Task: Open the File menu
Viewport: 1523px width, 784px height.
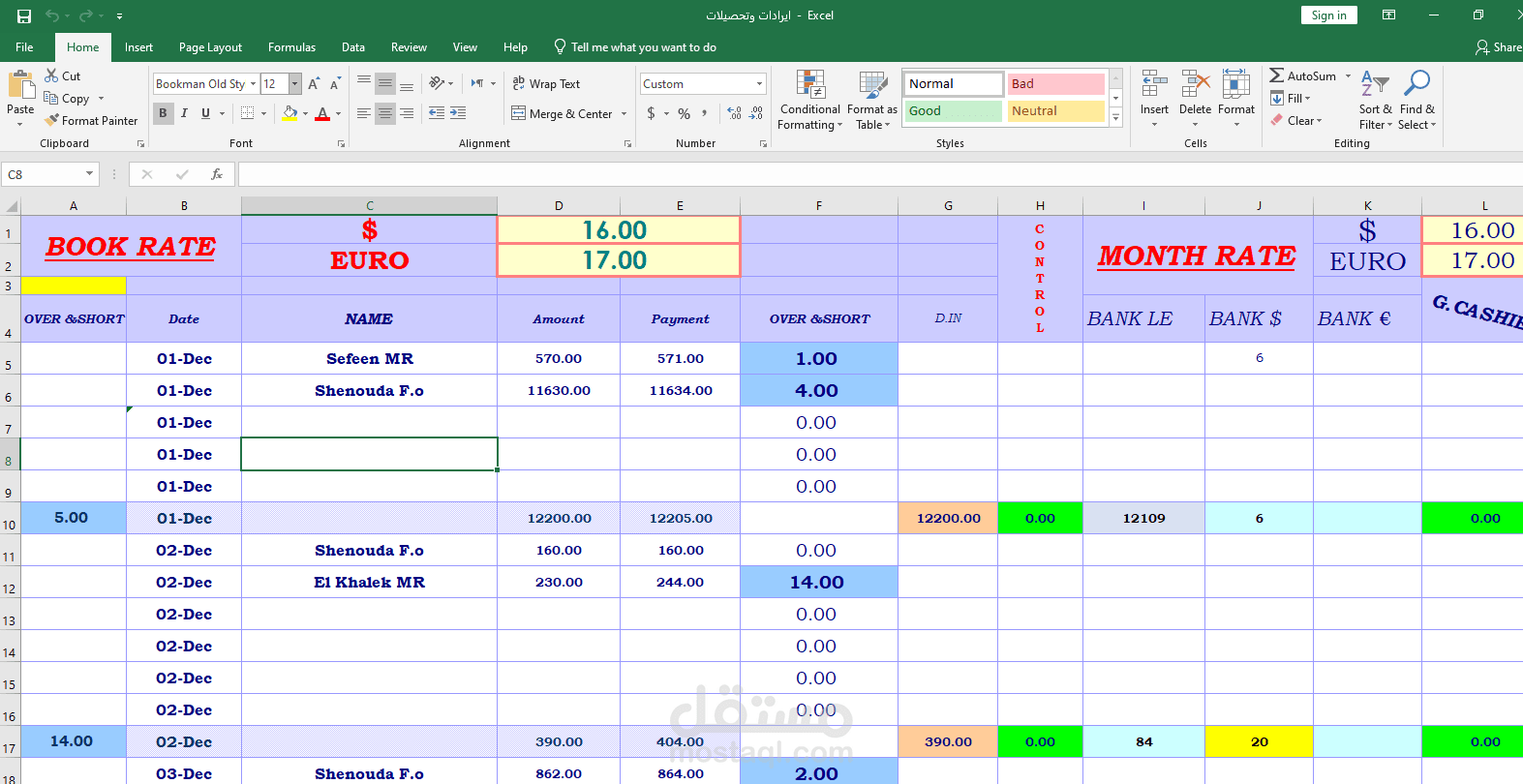Action: pos(24,46)
